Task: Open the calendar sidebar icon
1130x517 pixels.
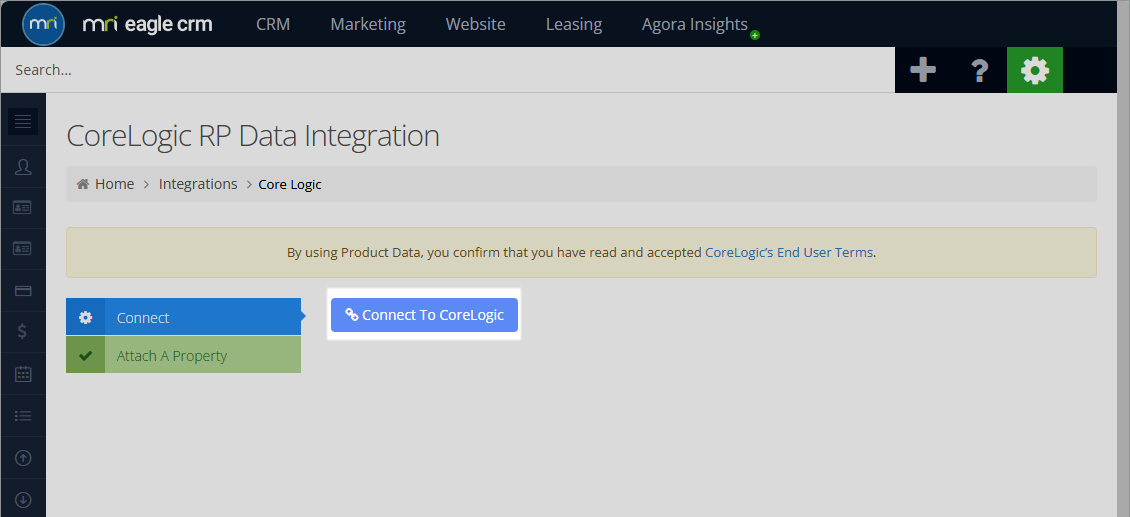Action: point(23,374)
